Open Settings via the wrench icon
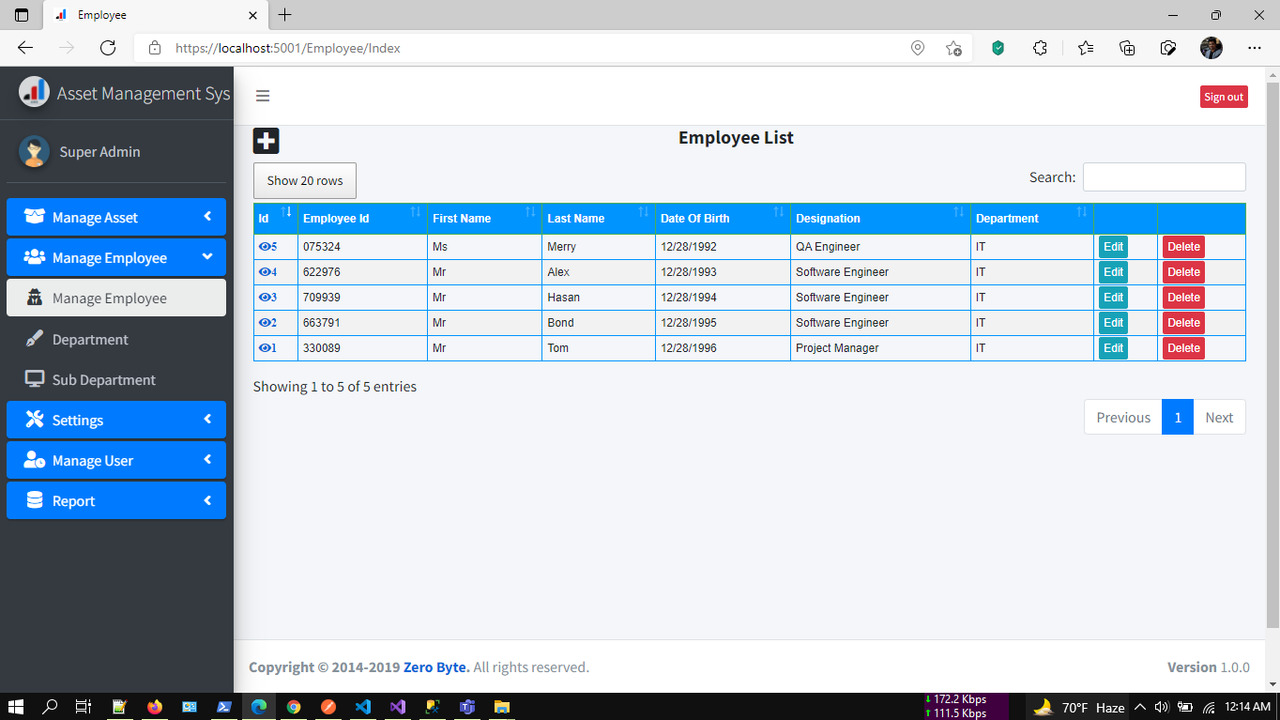The width and height of the screenshot is (1280, 720). [34, 419]
